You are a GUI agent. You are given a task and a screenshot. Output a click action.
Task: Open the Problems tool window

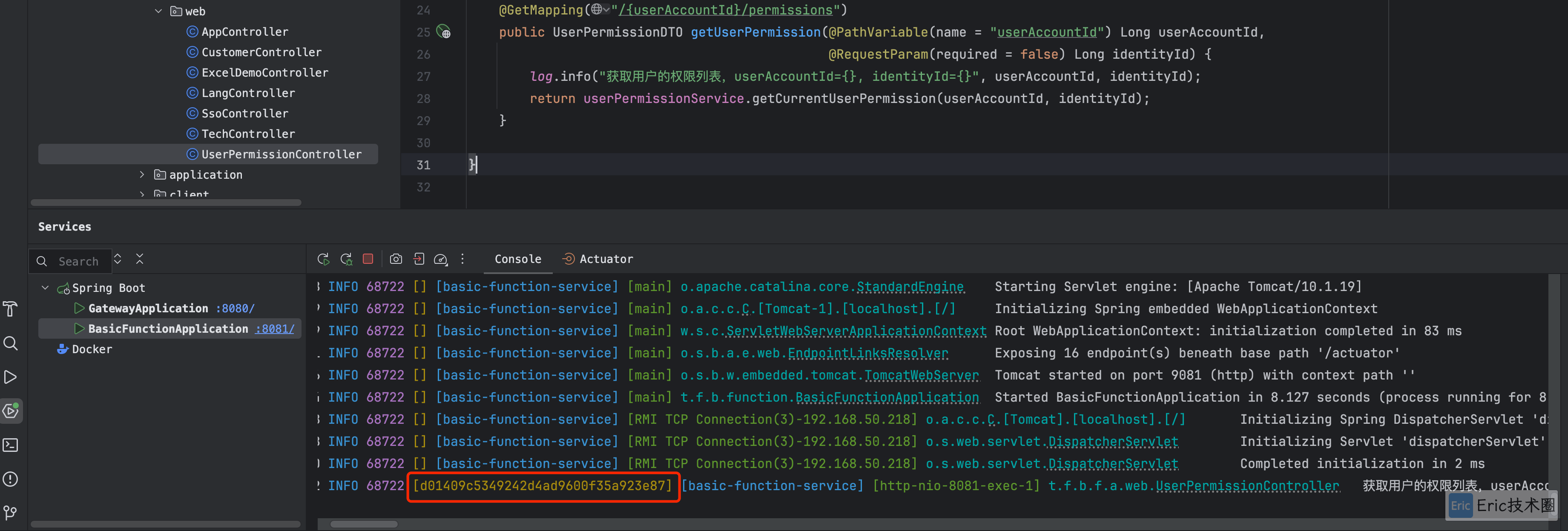[x=10, y=479]
